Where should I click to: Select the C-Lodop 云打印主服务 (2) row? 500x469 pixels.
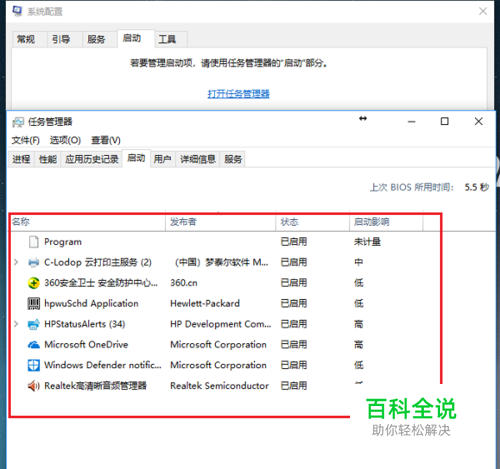tap(98, 263)
